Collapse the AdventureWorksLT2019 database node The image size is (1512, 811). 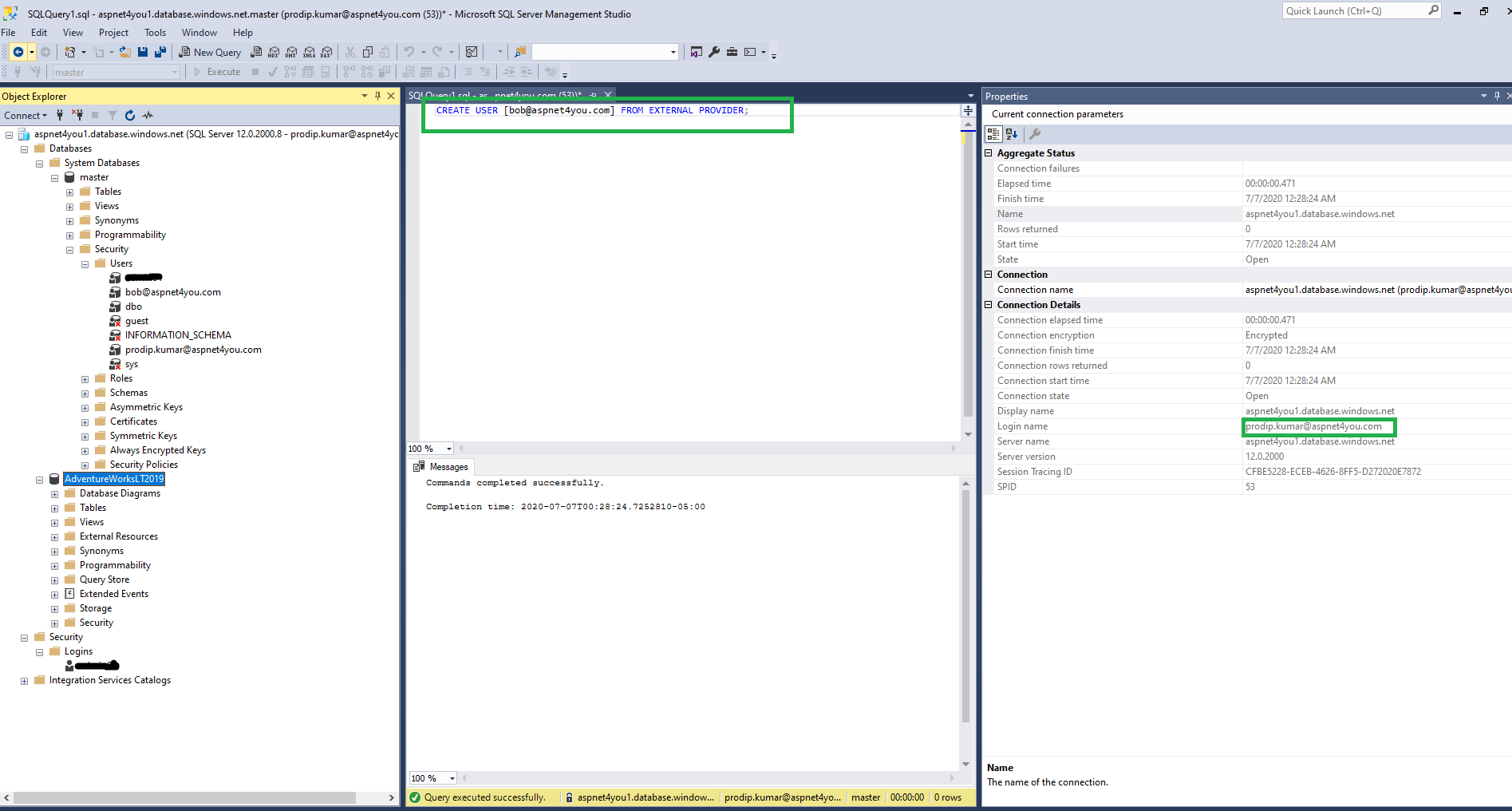pos(39,480)
